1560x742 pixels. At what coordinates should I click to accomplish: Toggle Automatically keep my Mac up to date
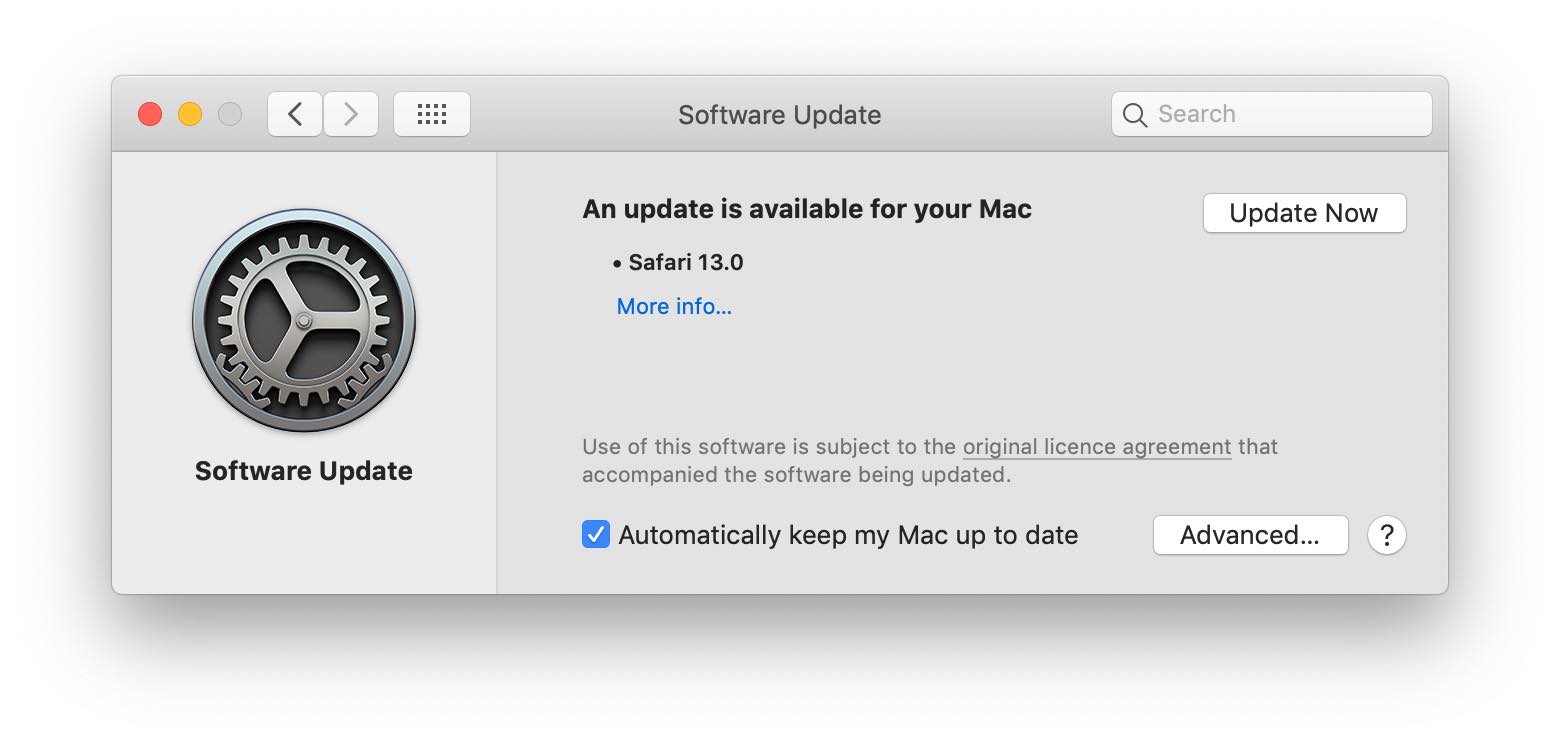click(596, 535)
